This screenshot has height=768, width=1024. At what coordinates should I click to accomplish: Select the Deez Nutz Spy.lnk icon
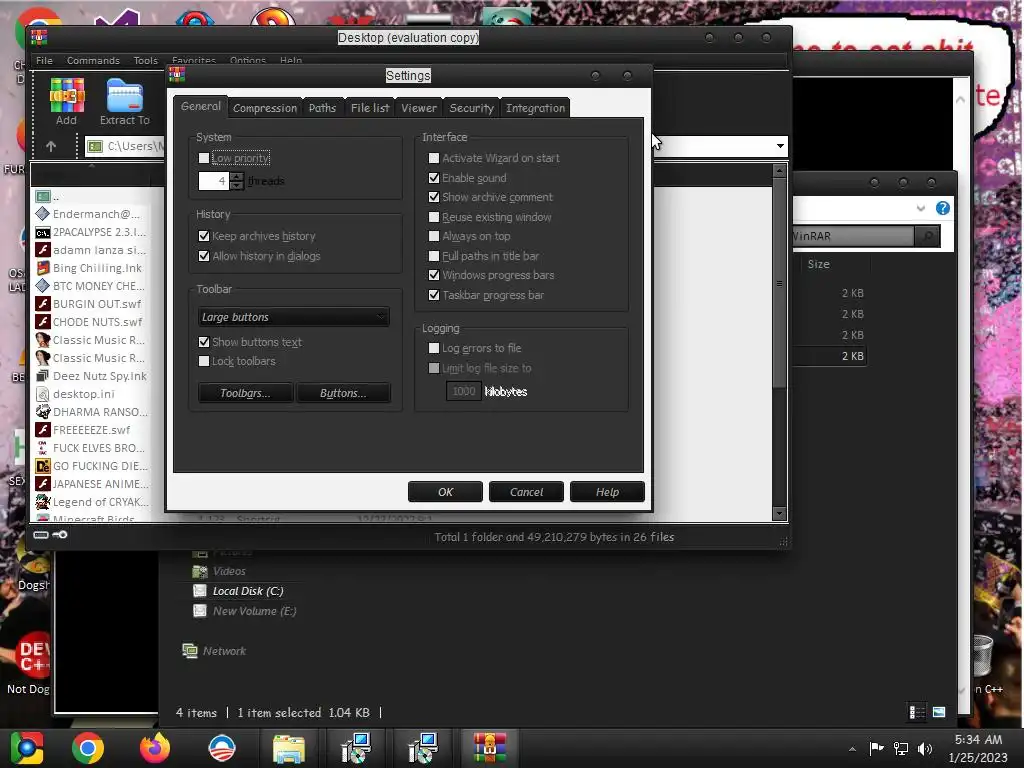click(42, 376)
